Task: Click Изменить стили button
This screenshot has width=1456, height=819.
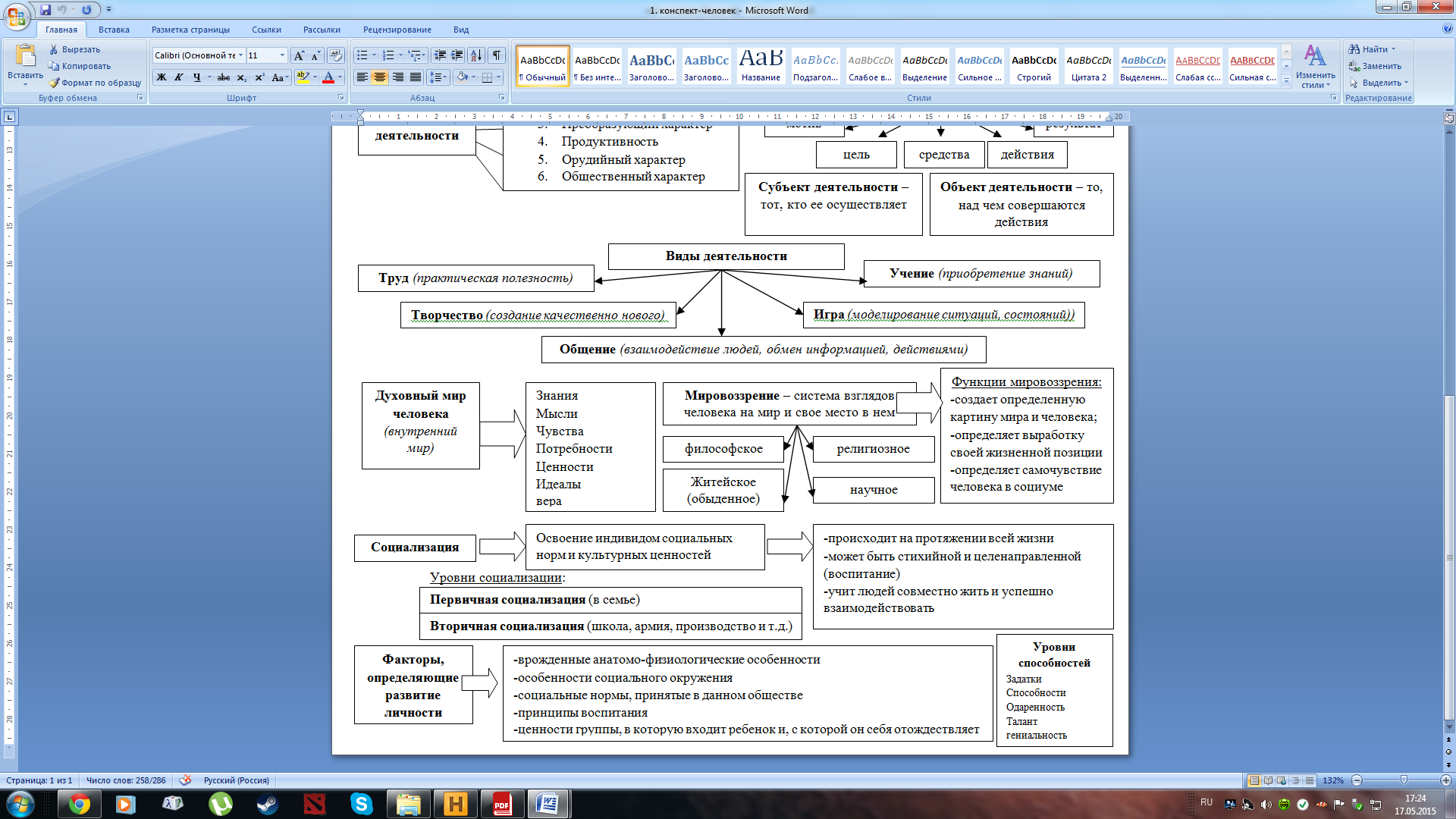Action: pos(1315,66)
